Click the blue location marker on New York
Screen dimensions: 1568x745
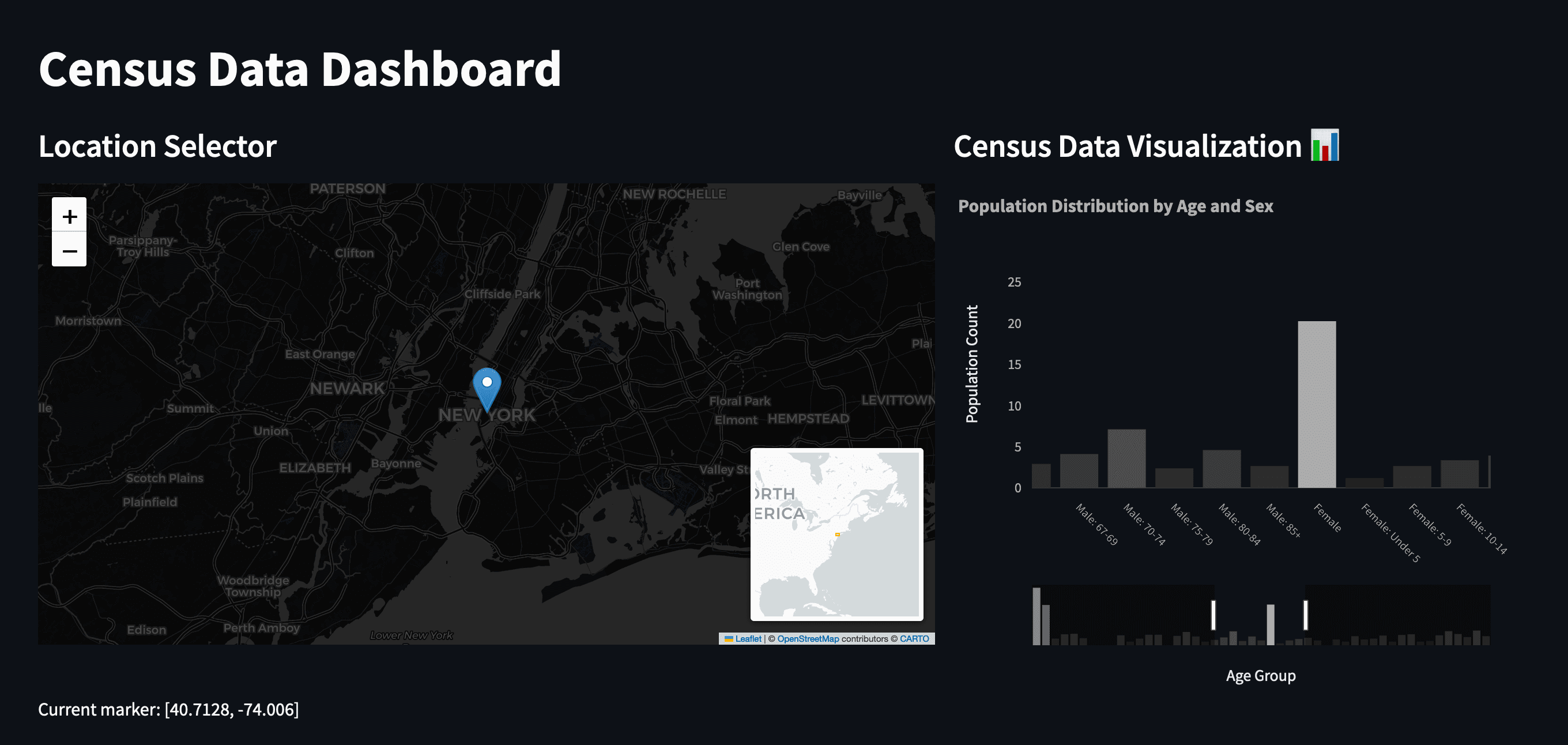click(487, 388)
